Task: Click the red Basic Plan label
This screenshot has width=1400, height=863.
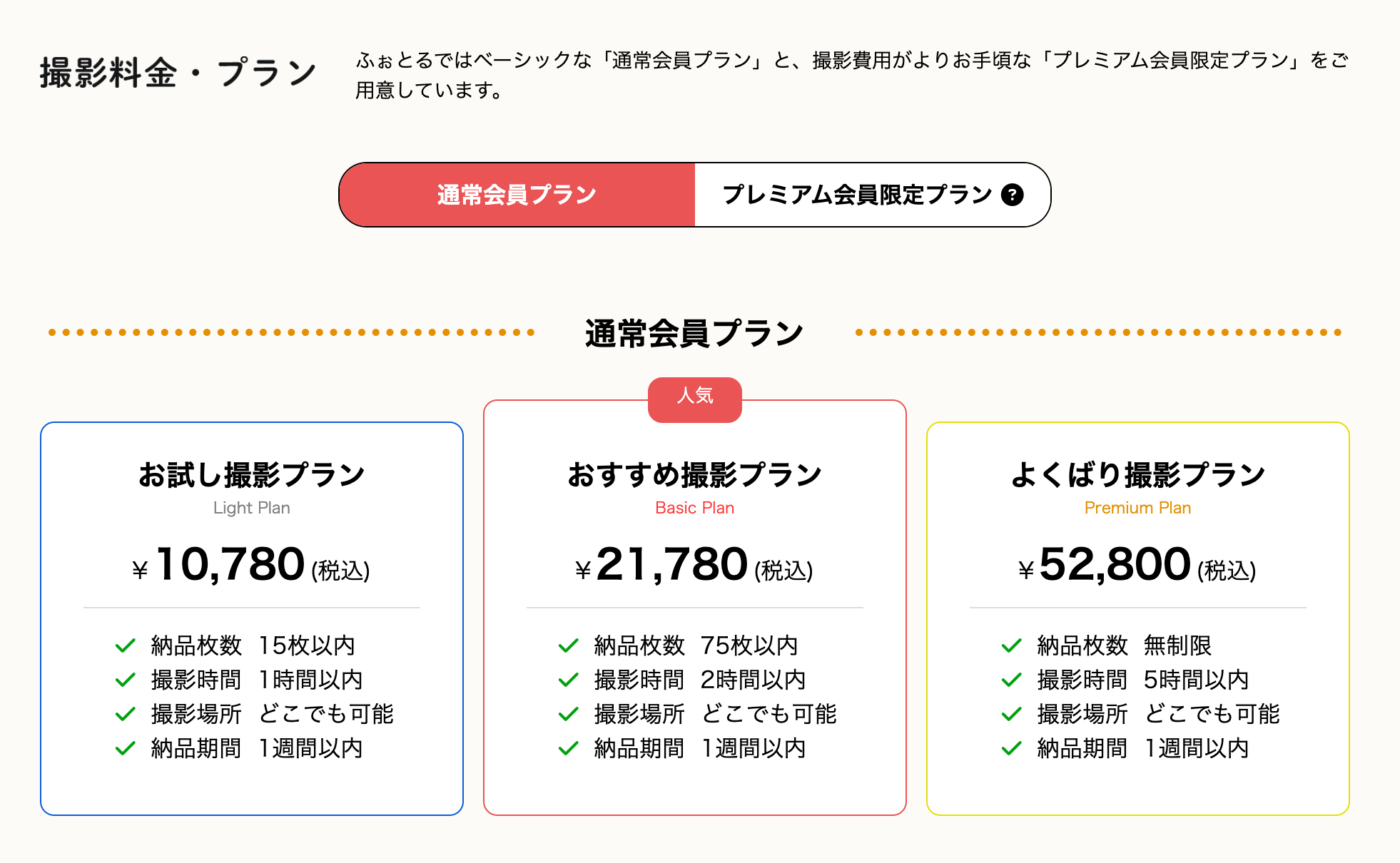Action: 695,508
